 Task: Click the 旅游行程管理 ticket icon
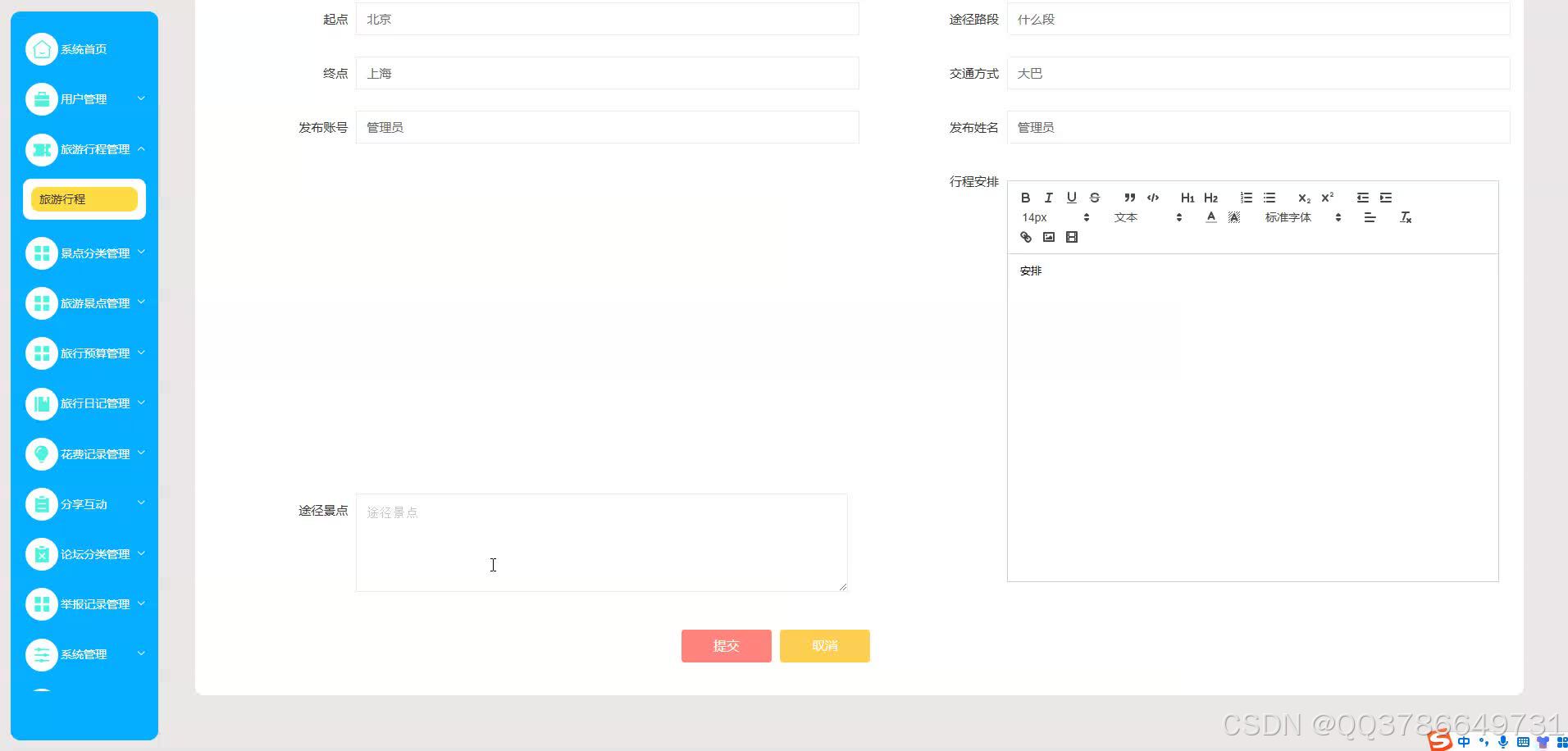(42, 149)
